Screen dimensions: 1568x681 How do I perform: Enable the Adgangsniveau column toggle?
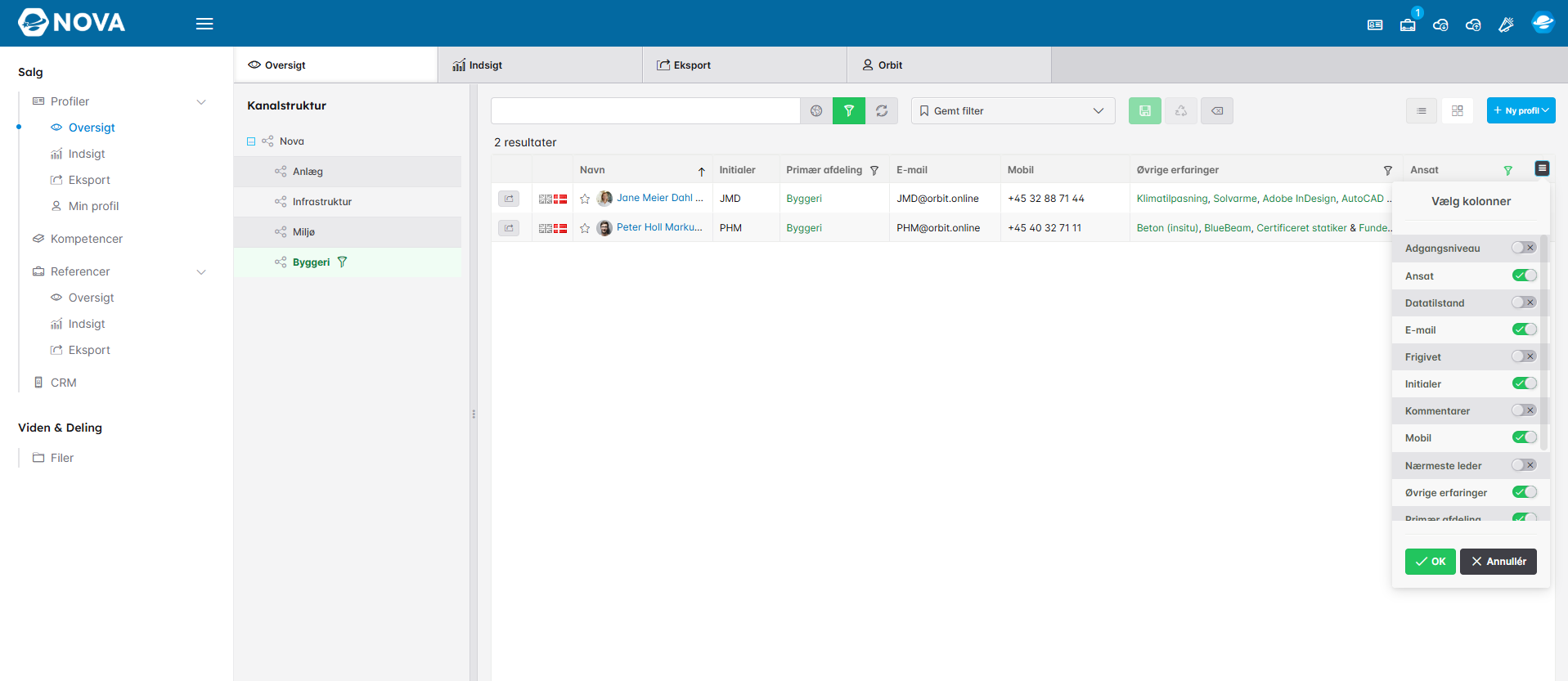[x=1524, y=248]
